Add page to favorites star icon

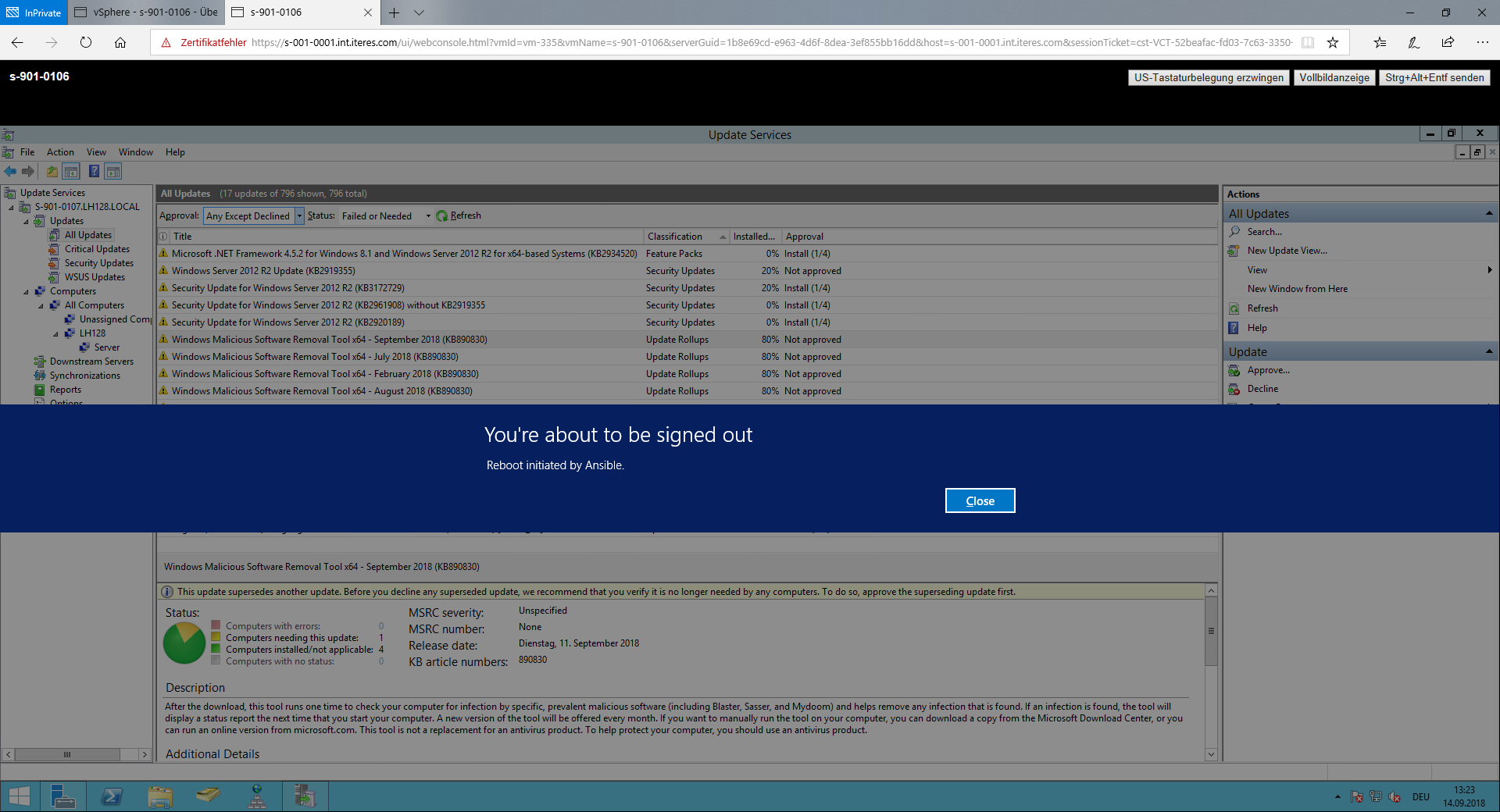point(1333,42)
